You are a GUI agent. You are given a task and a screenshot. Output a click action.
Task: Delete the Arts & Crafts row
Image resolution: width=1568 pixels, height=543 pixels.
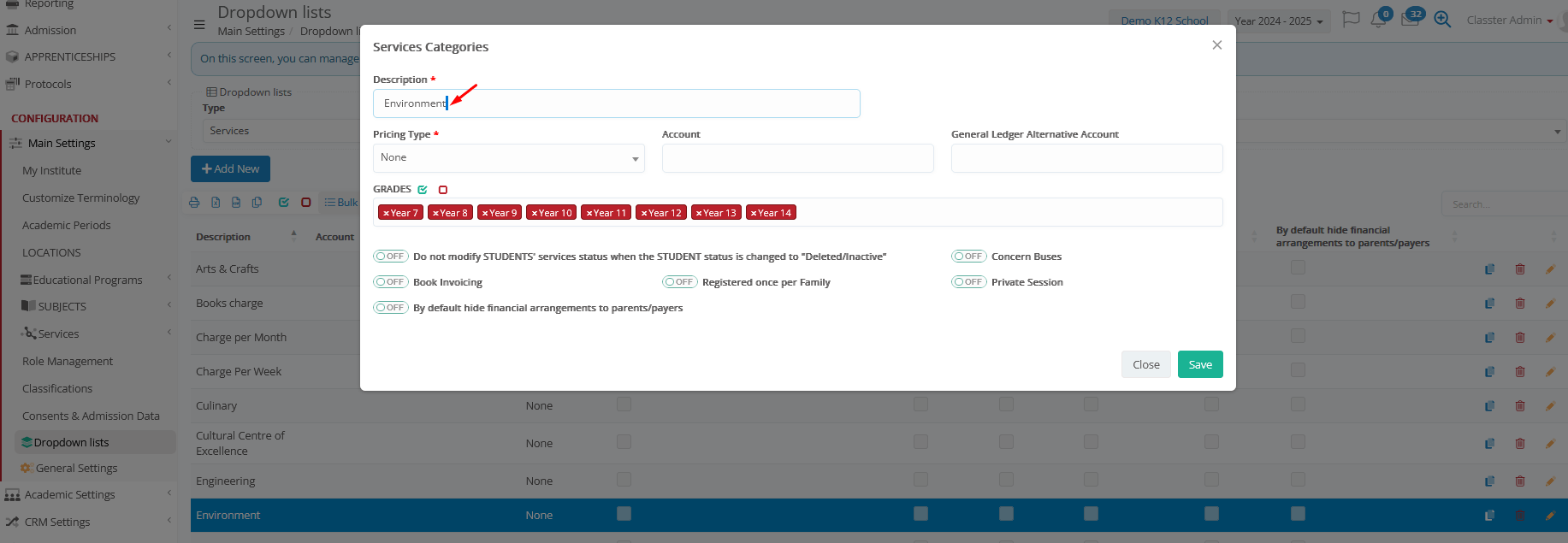[1520, 269]
